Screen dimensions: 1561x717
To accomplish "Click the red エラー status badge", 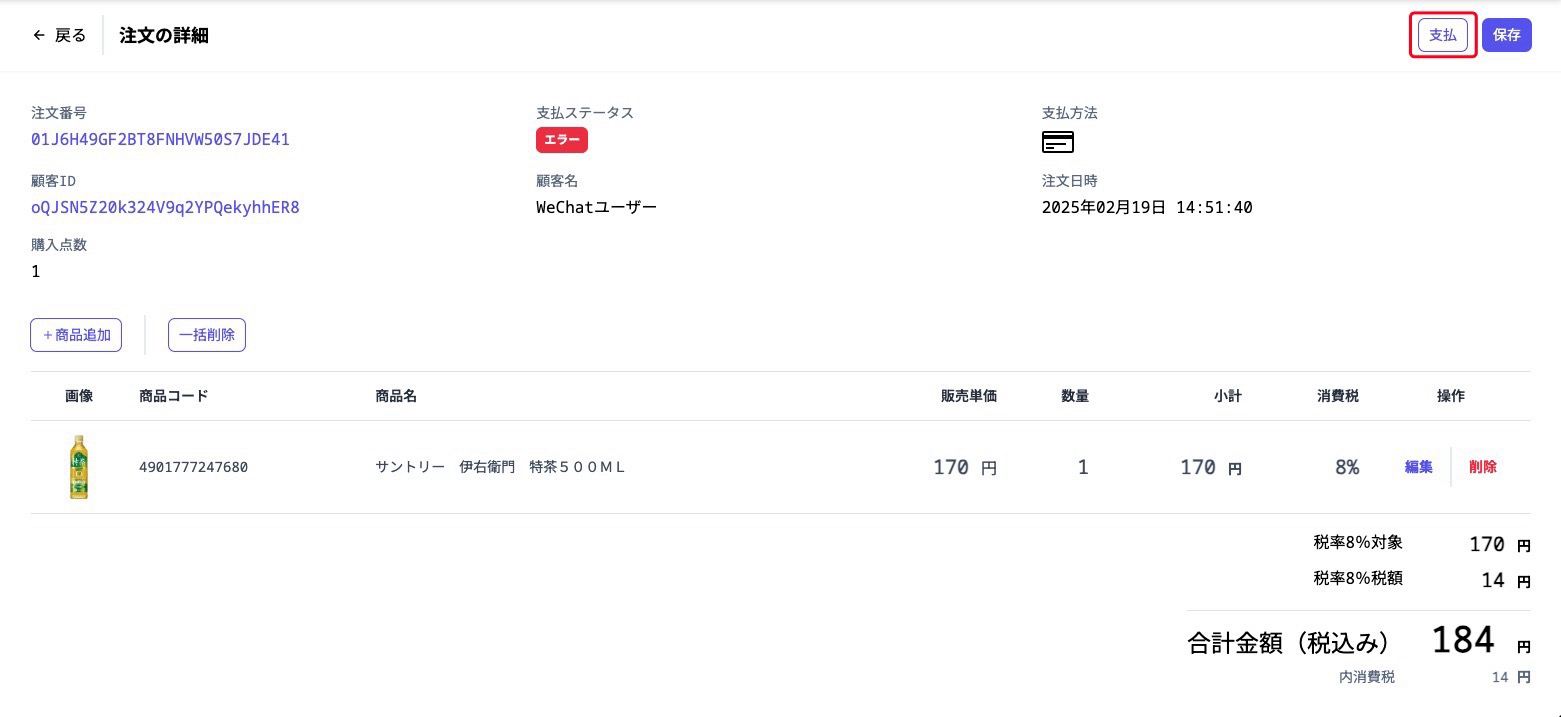I will click(x=561, y=140).
